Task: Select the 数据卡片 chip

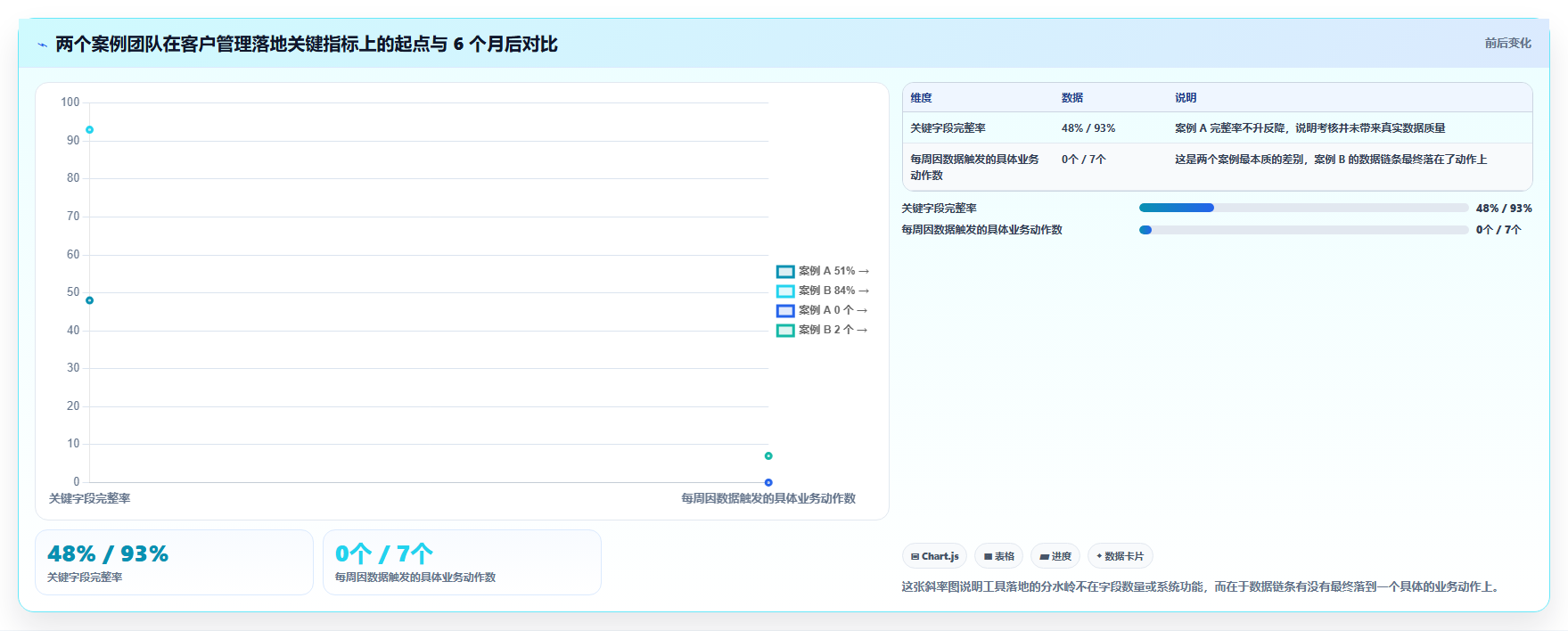Action: tap(1120, 556)
